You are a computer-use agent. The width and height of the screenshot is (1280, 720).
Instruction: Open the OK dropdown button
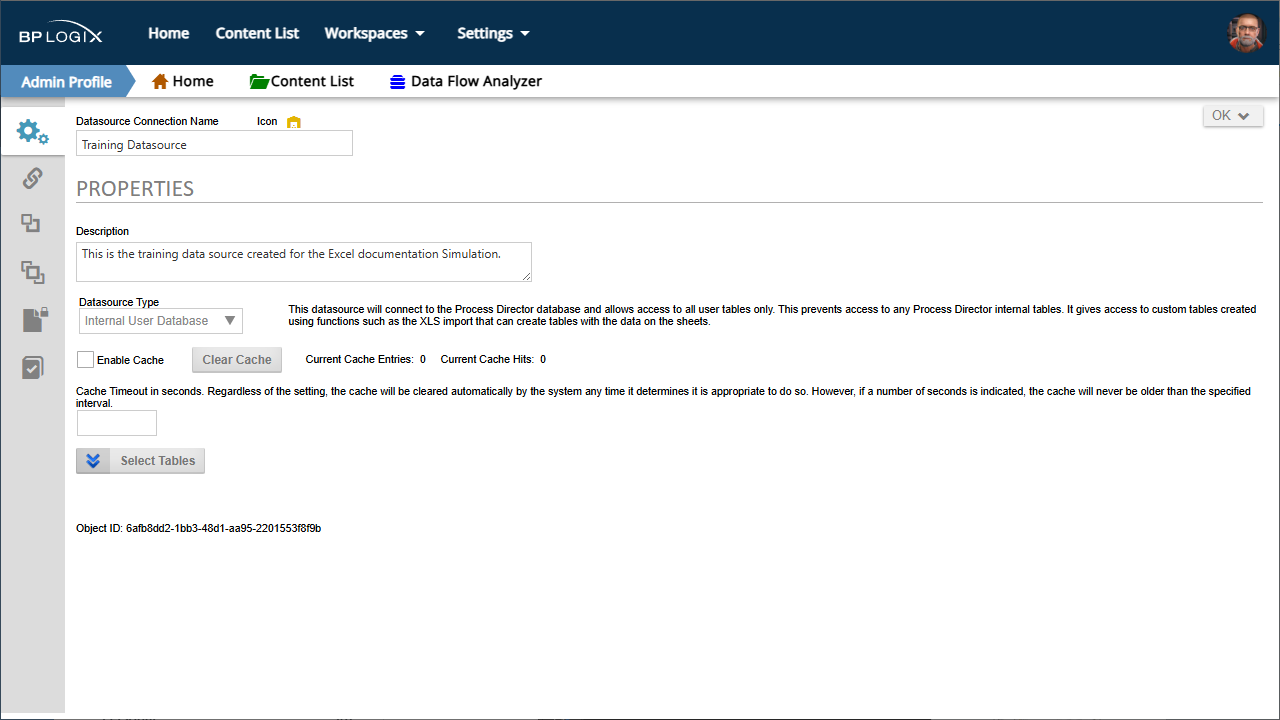1233,116
